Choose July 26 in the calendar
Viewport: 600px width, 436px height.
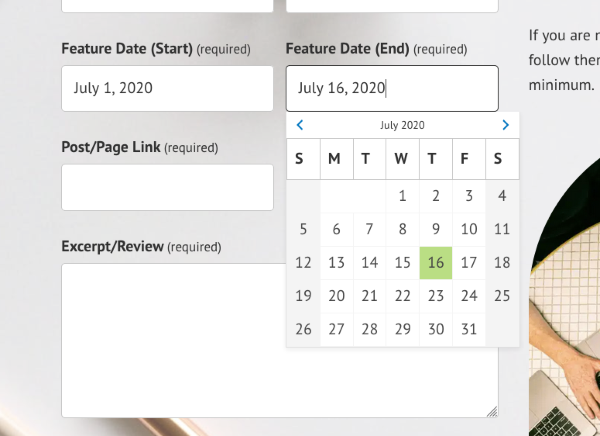point(303,329)
